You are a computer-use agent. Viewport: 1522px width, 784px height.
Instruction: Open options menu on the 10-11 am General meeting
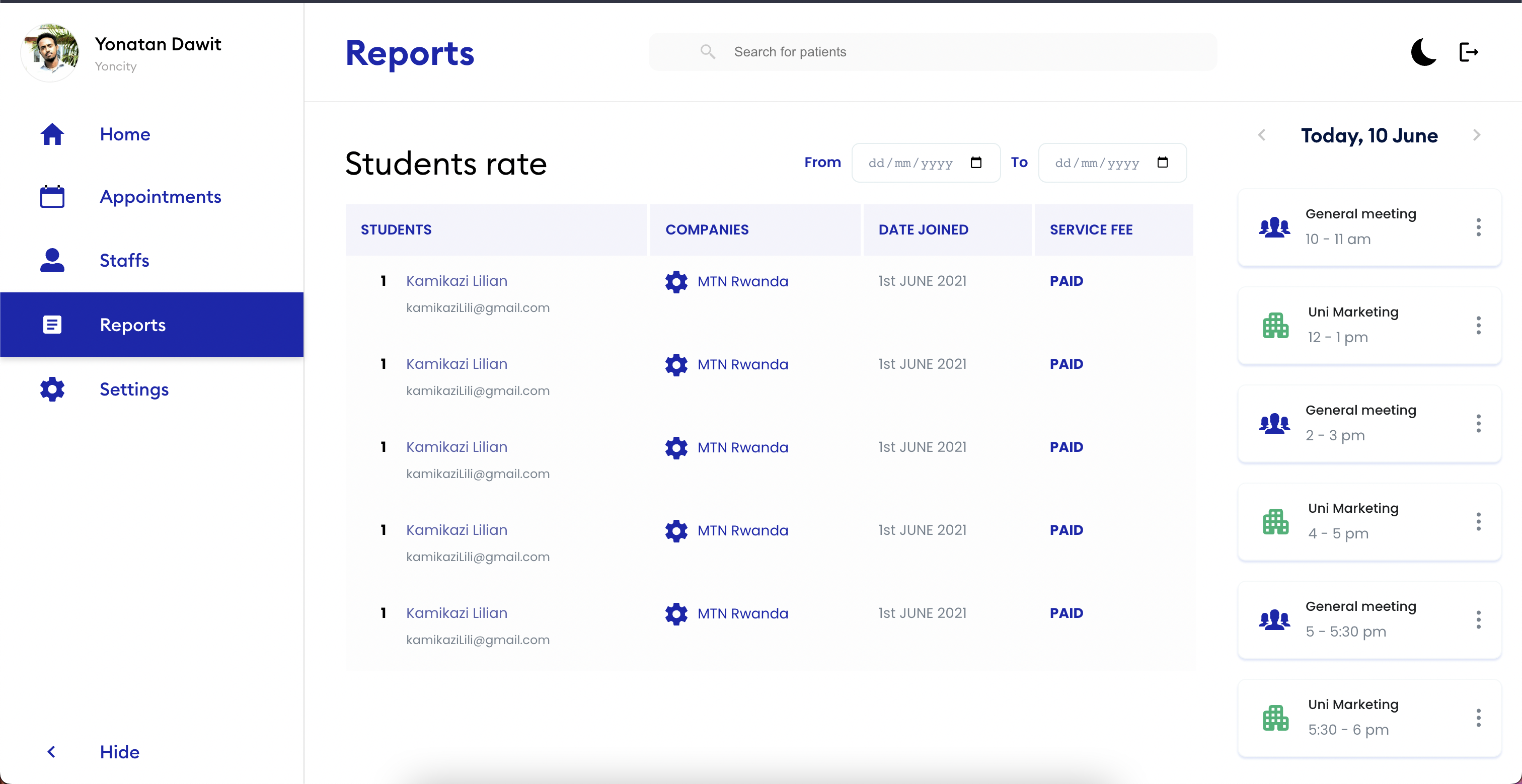pos(1479,227)
